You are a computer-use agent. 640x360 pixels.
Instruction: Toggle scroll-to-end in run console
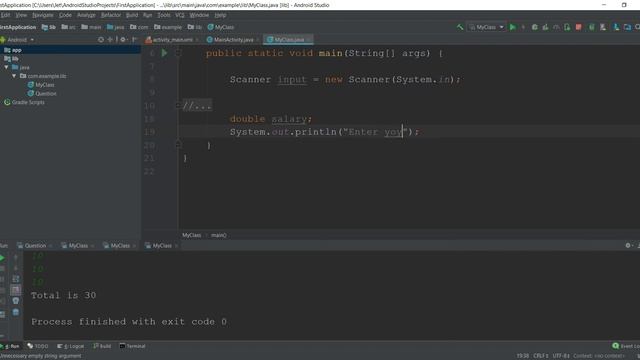point(16,290)
